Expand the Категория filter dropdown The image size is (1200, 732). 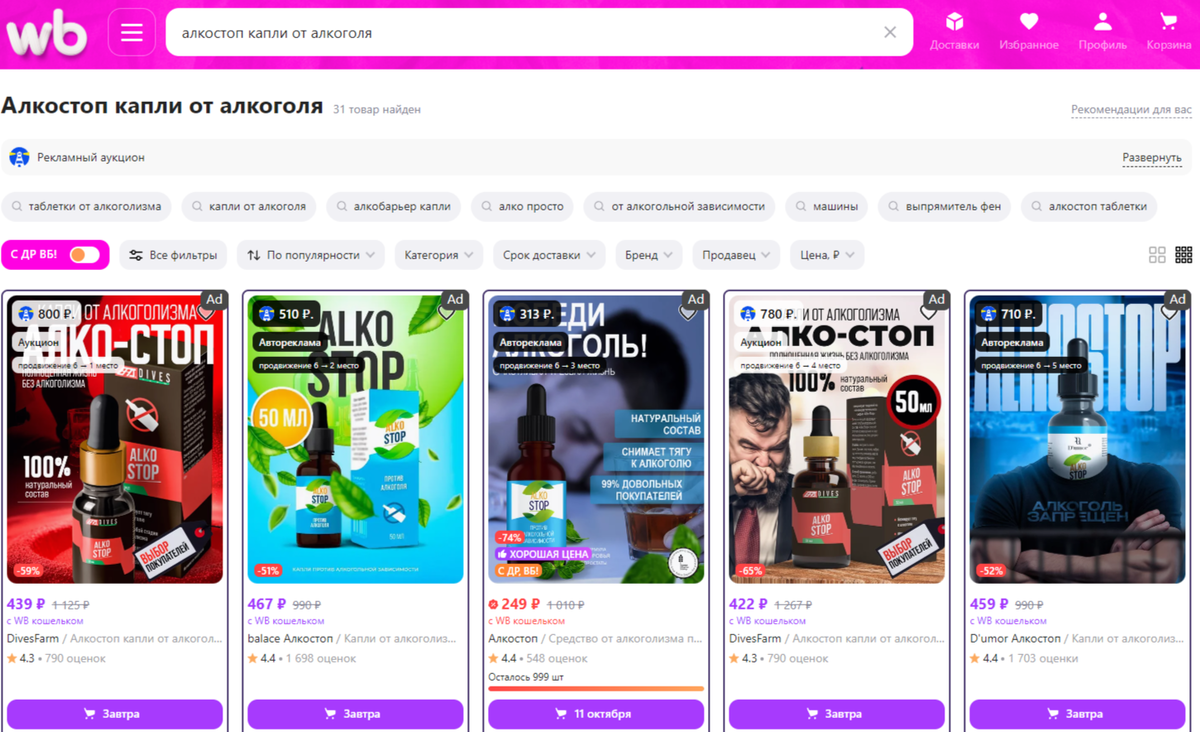[439, 255]
